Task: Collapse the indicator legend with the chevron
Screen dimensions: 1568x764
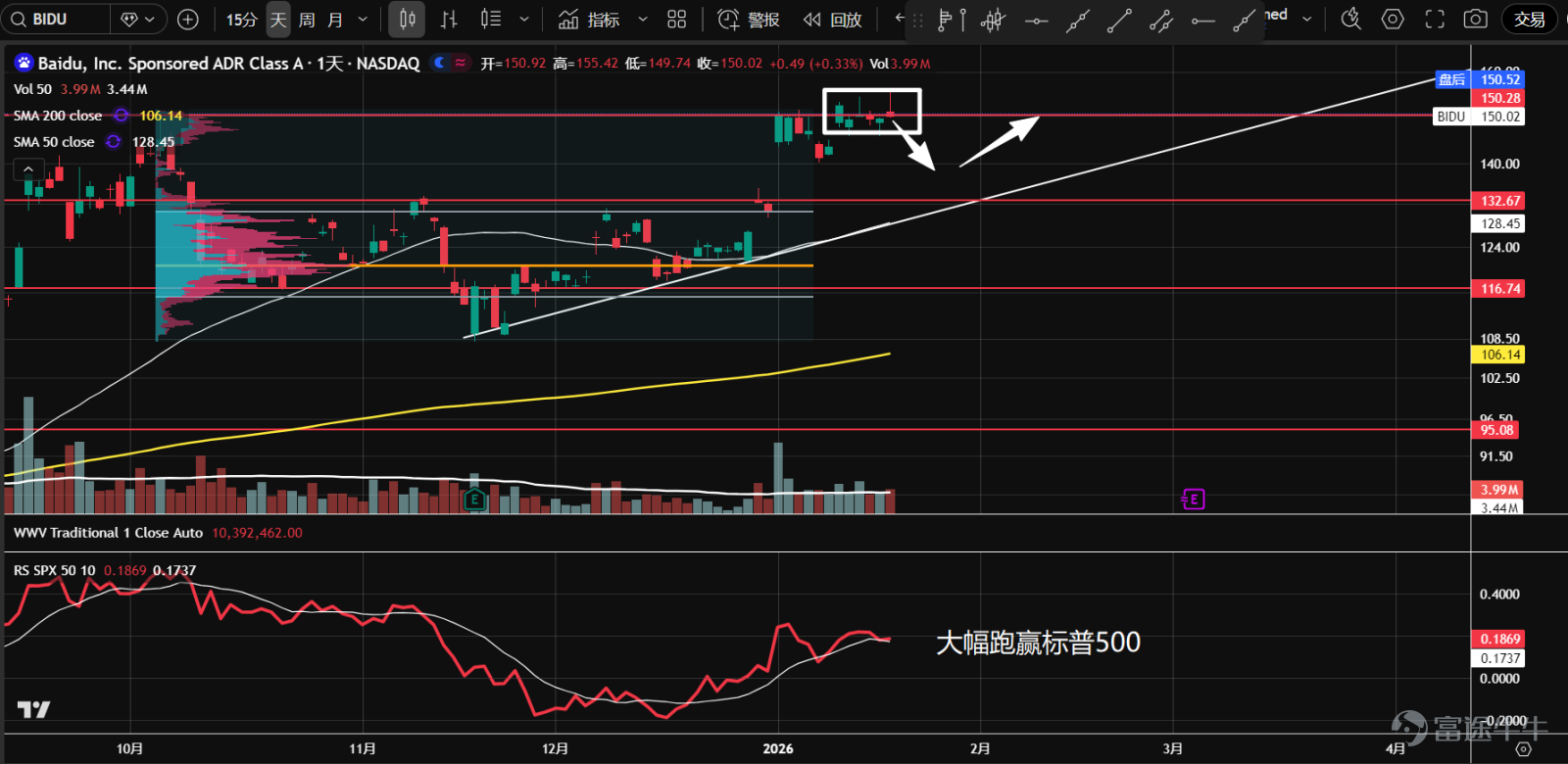Action: 28,168
